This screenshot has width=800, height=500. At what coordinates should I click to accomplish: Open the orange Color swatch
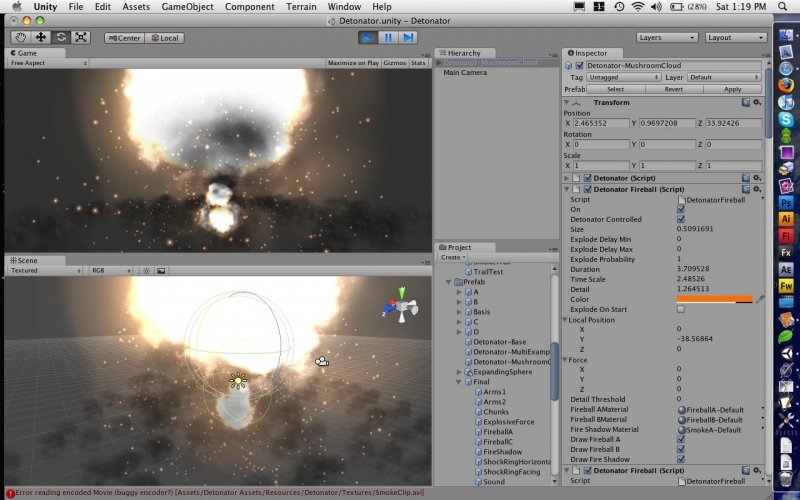click(714, 298)
